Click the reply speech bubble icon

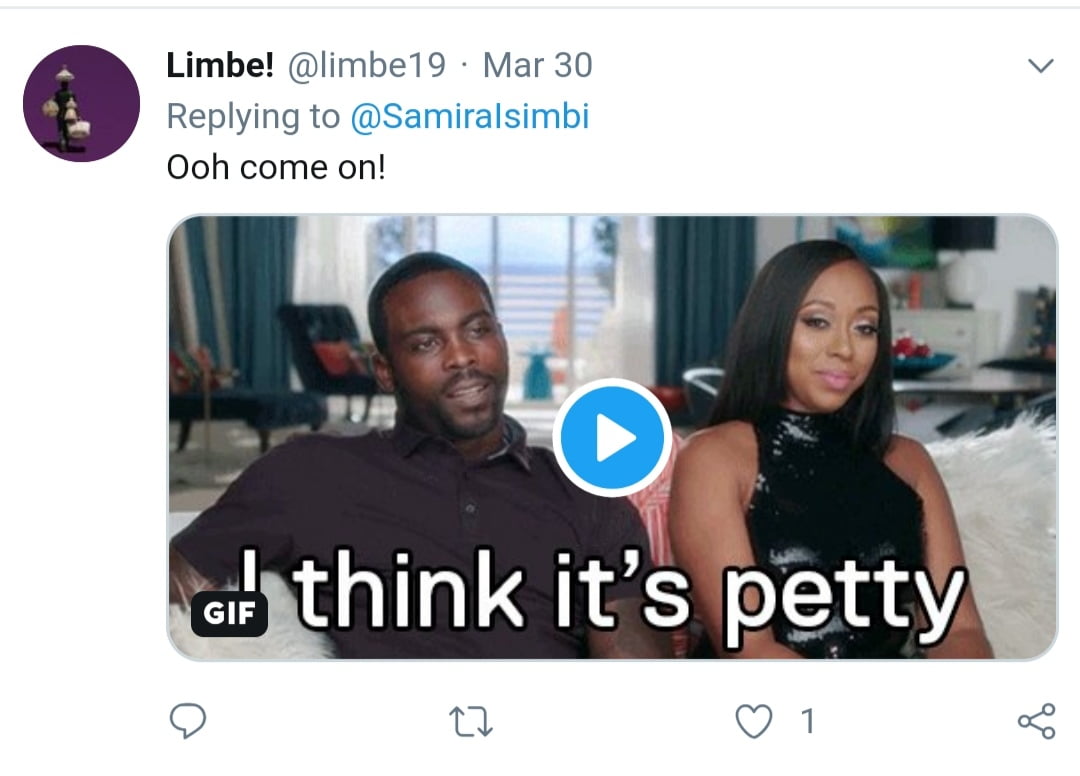coord(187,721)
